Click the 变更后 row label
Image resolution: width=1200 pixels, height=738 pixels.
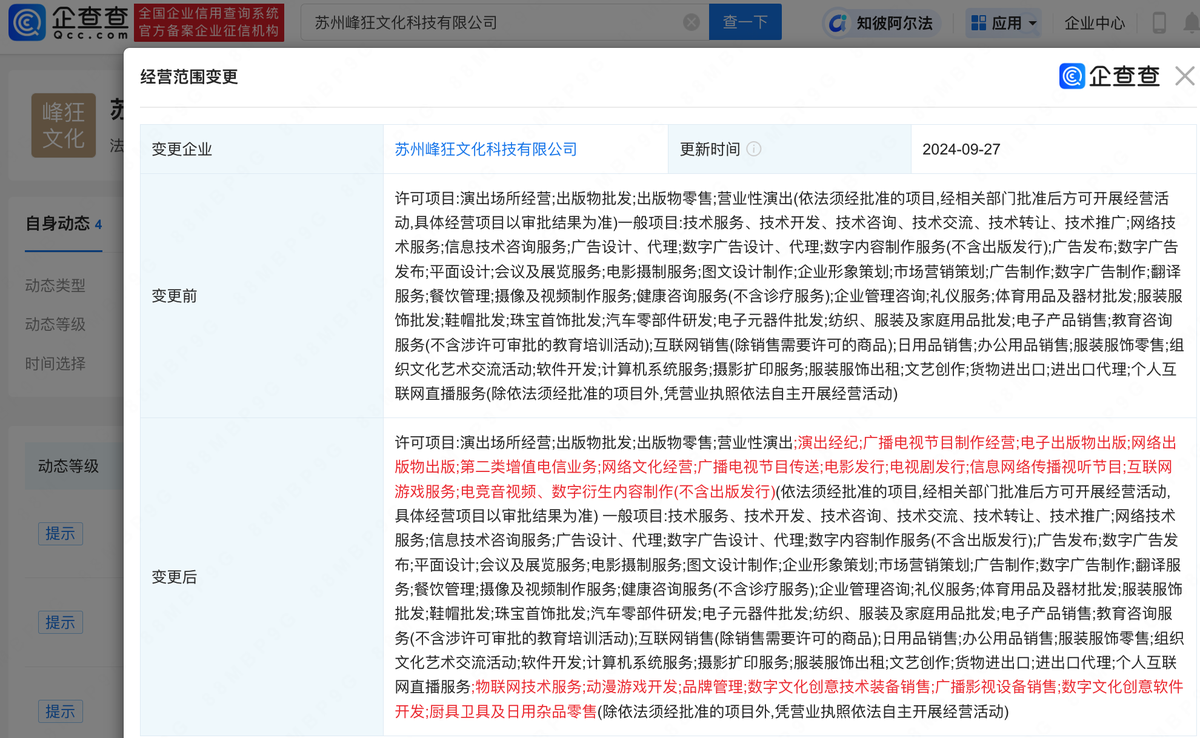pos(174,577)
